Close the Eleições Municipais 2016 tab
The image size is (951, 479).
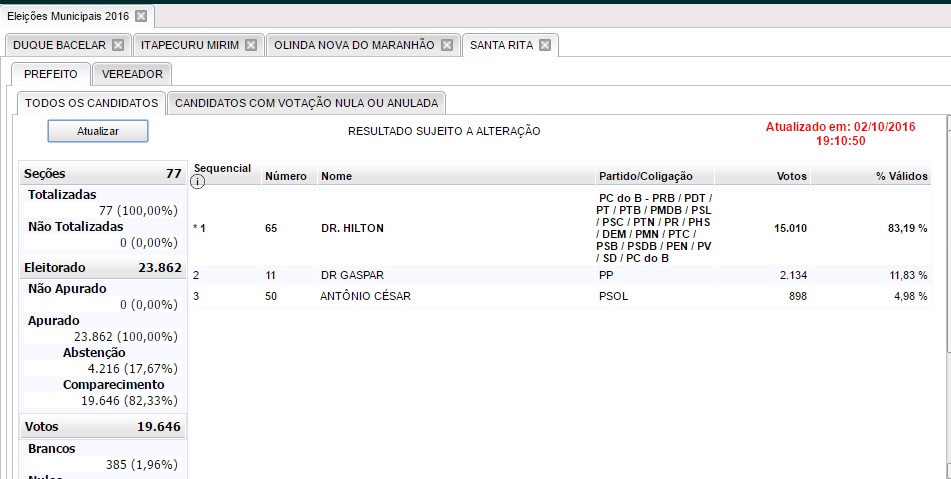[x=141, y=16]
